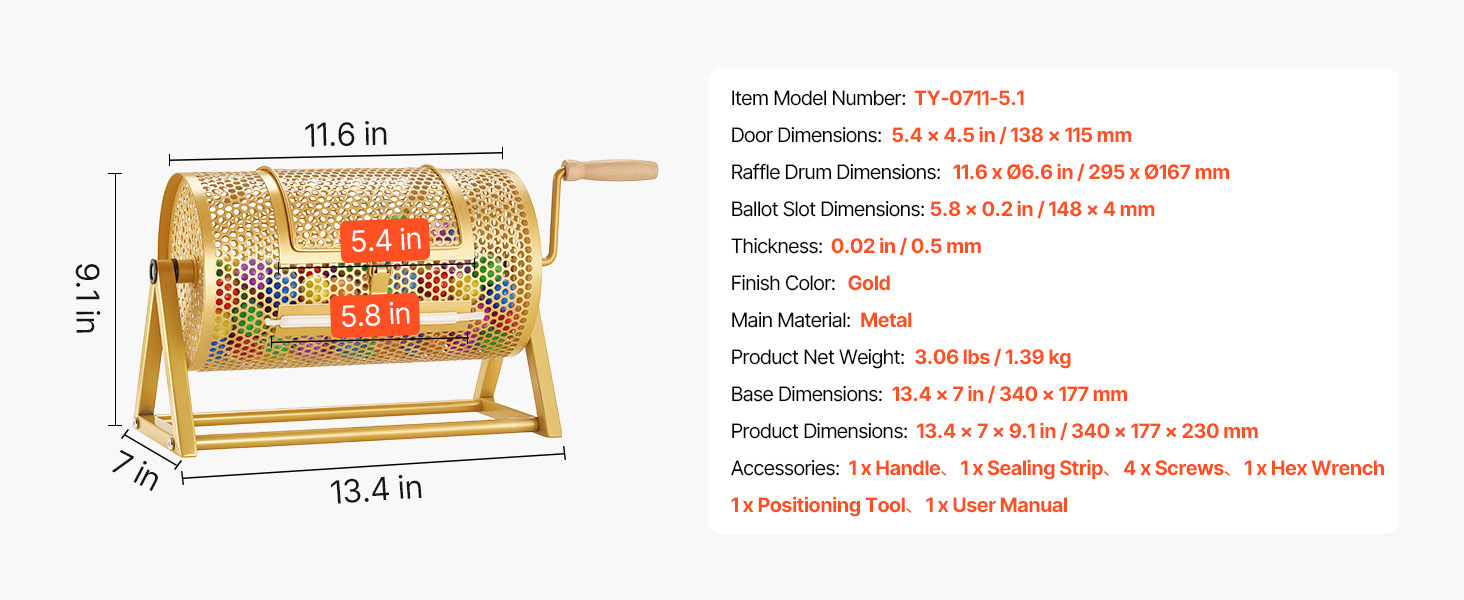The height and width of the screenshot is (600, 1464).
Task: Click the 1 x User Manual accessory
Action: tap(996, 505)
